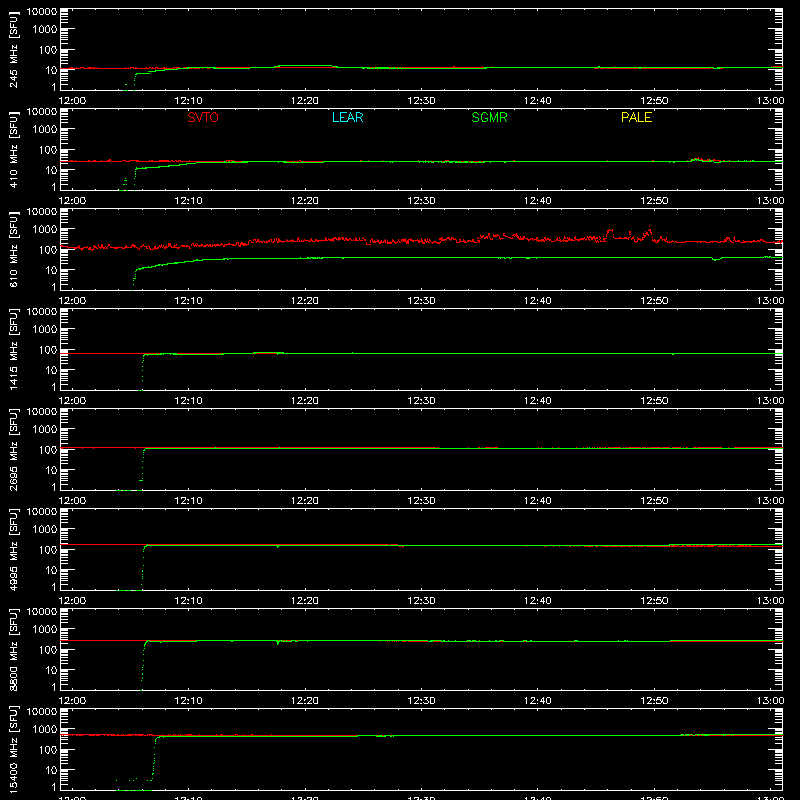Viewport: 800px width, 800px height.
Task: Select the '1415 MHz [SFU]' axis label
Action: (x=14, y=349)
